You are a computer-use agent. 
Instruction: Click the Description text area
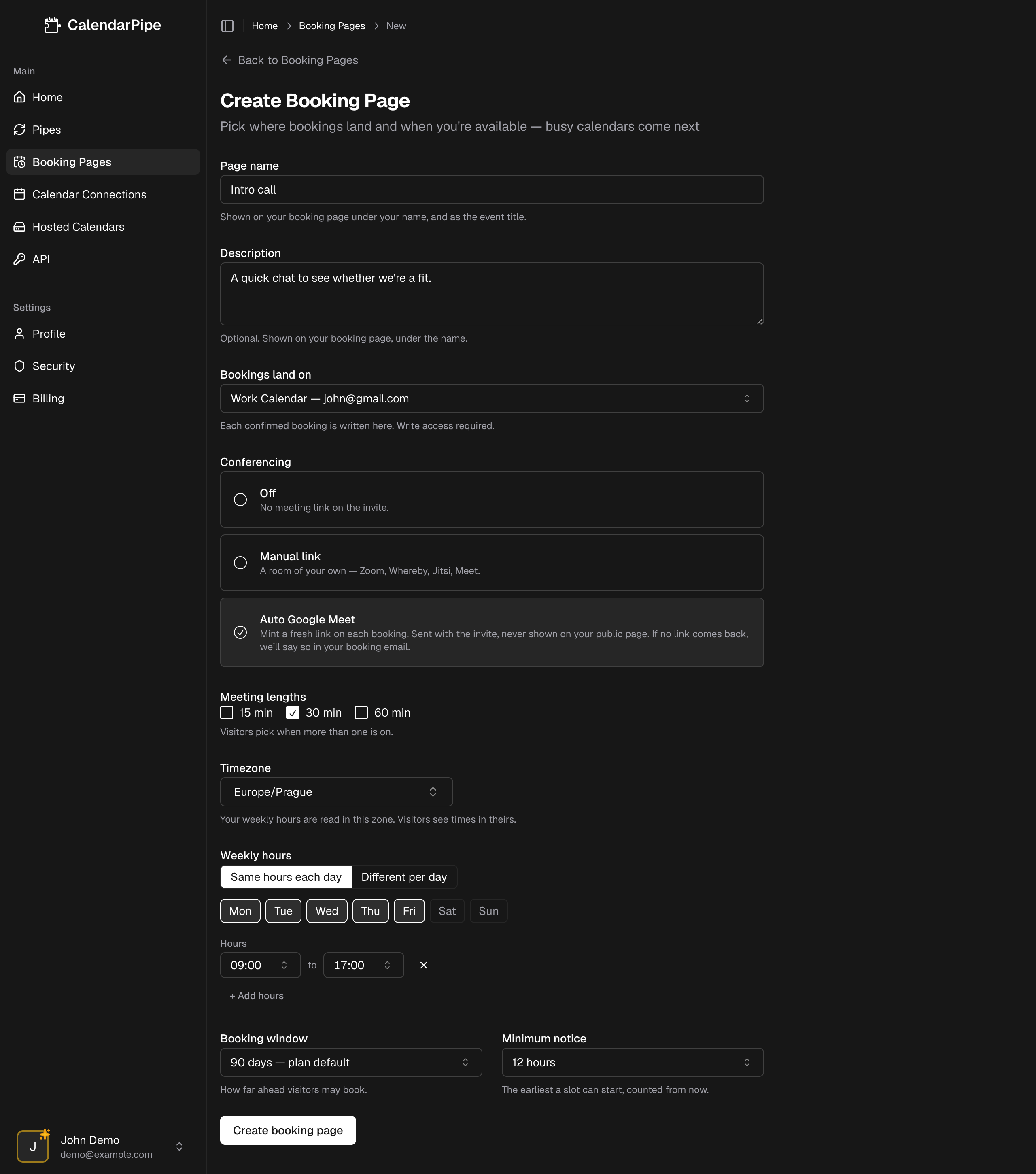coord(492,294)
